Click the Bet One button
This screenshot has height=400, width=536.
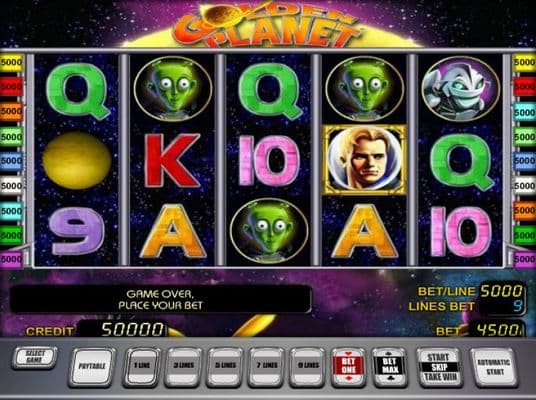(x=348, y=367)
